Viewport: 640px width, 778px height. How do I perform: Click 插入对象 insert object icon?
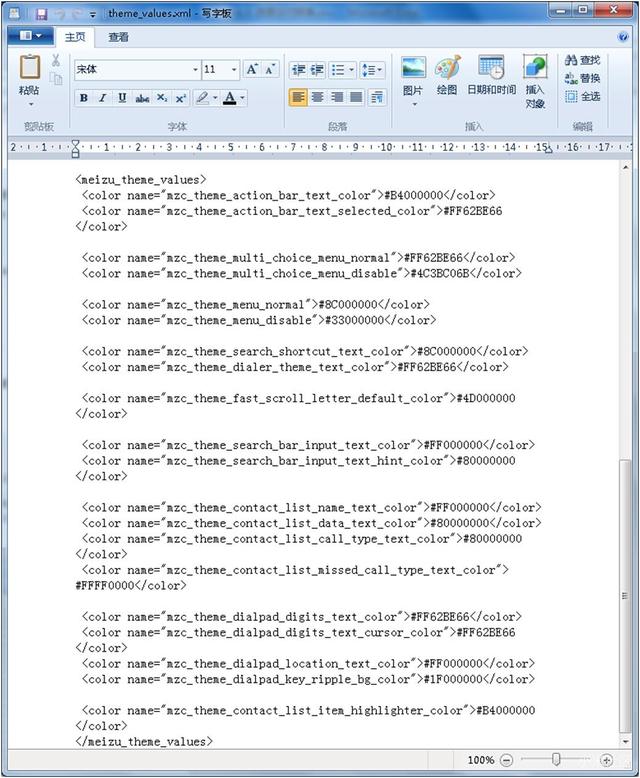pyautogui.click(x=535, y=67)
